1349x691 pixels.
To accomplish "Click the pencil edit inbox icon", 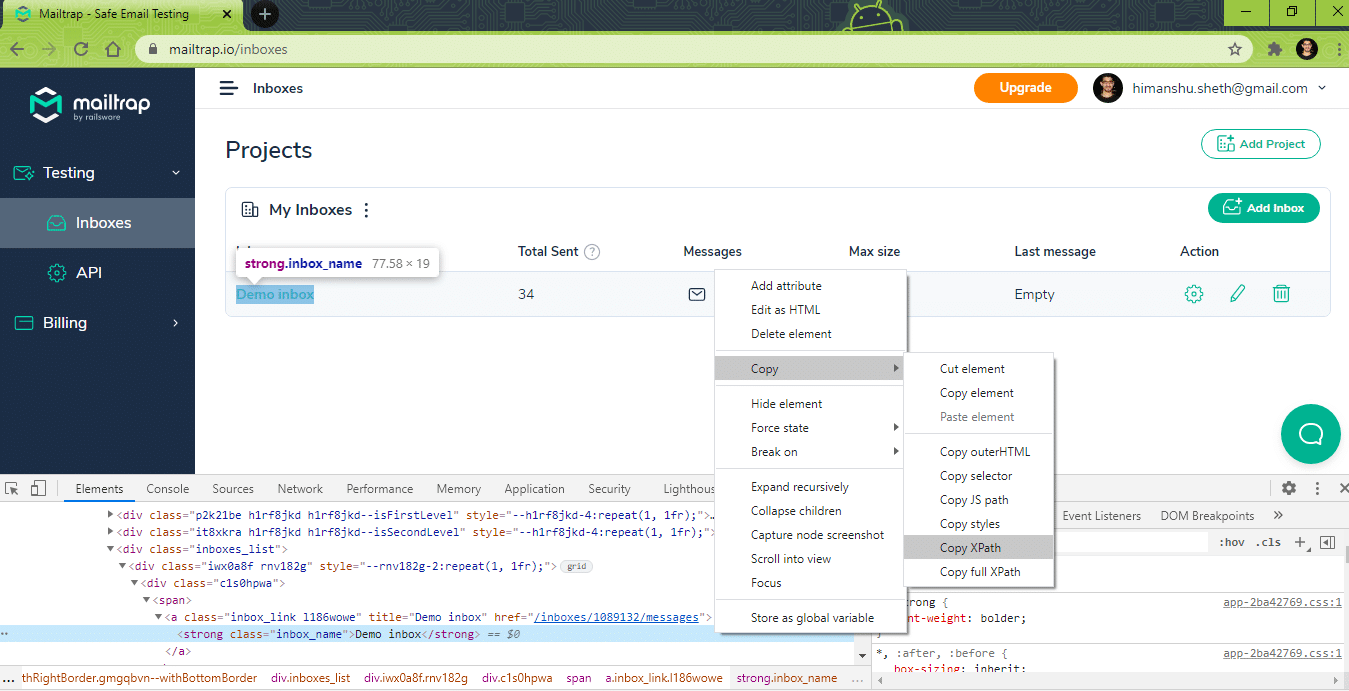I will point(1238,294).
